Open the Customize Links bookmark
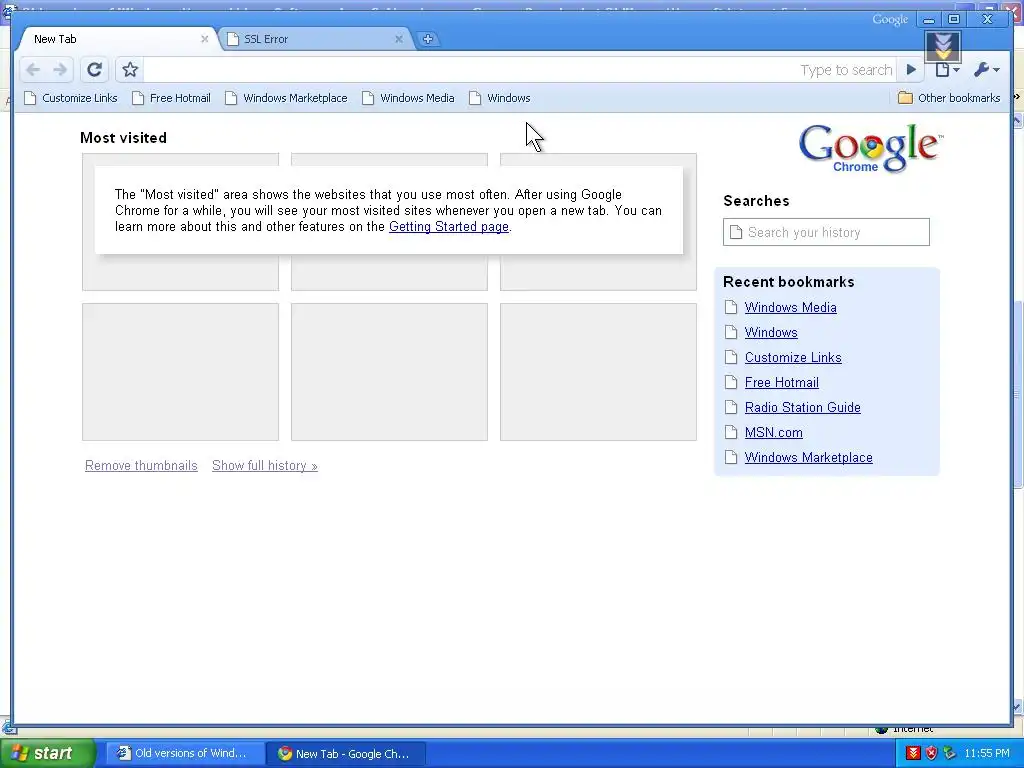Screen dimensions: 1024x768 point(71,98)
